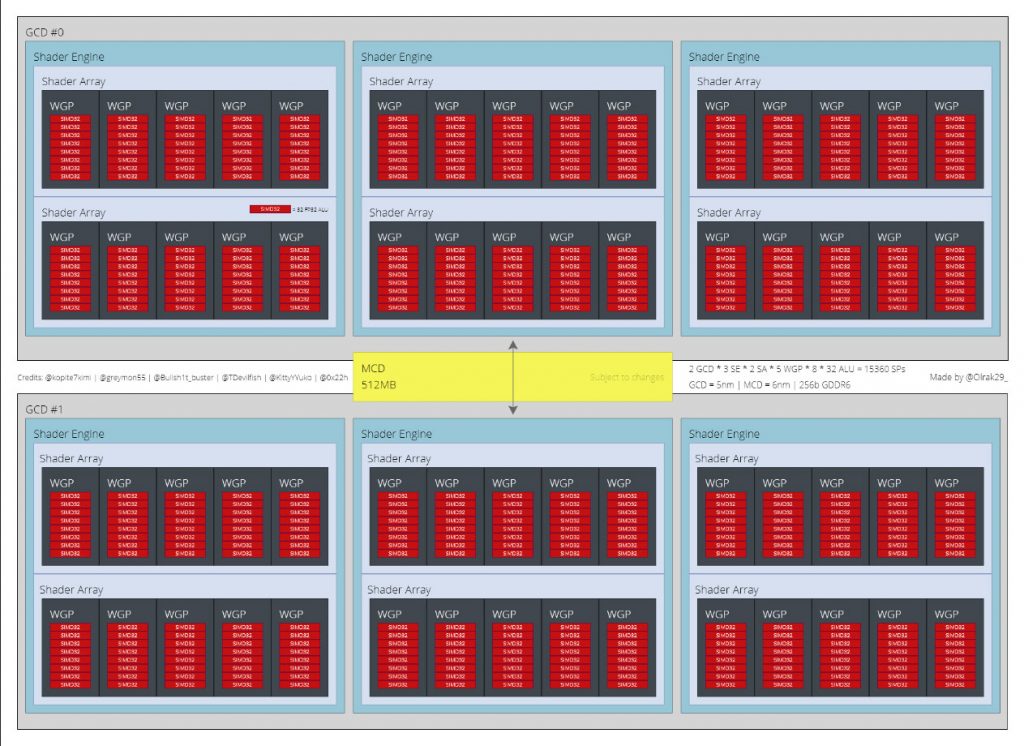Select the "MCD" label in the yellow block
Screen dimensions: 1024x746
pyautogui.click(x=373, y=368)
